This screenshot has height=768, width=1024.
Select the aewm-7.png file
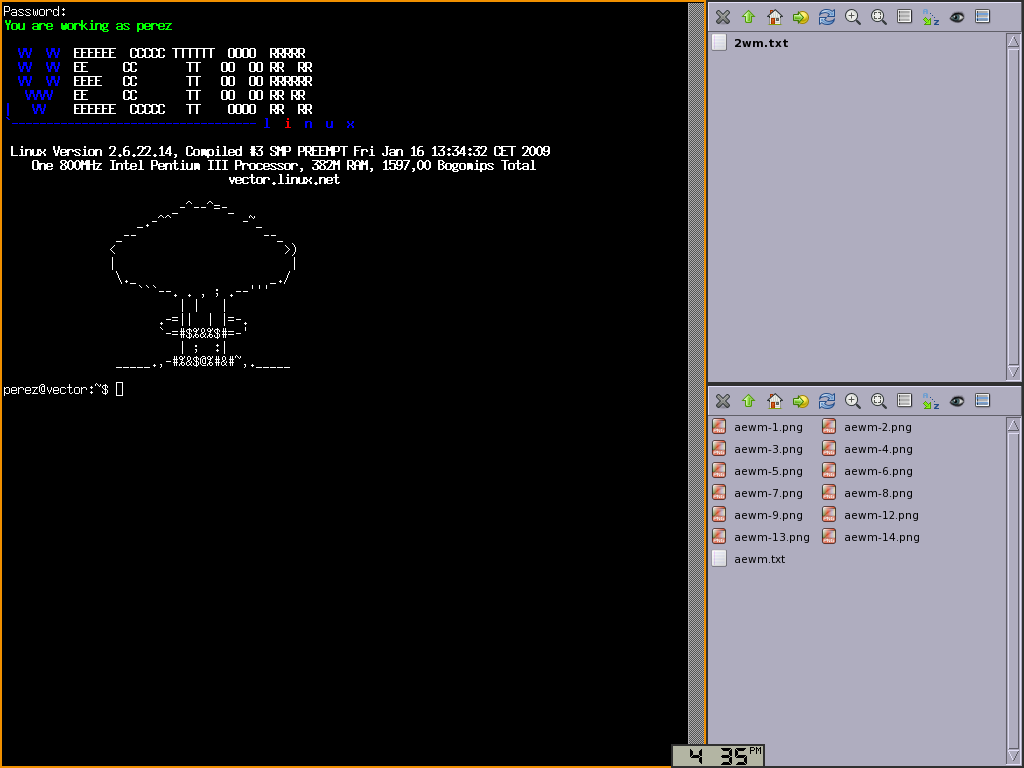[758, 493]
